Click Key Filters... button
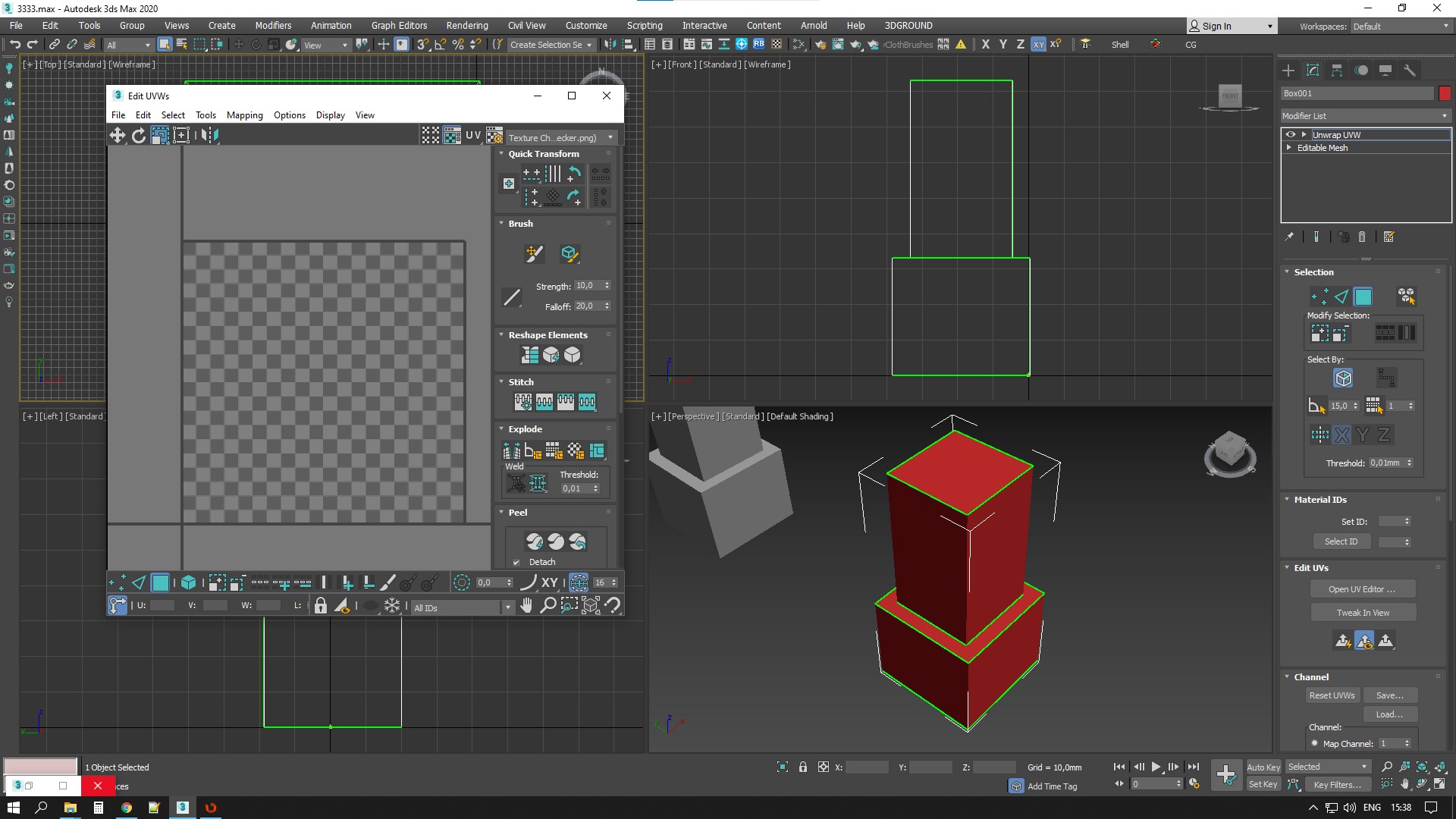This screenshot has width=1456, height=819. 1338,785
